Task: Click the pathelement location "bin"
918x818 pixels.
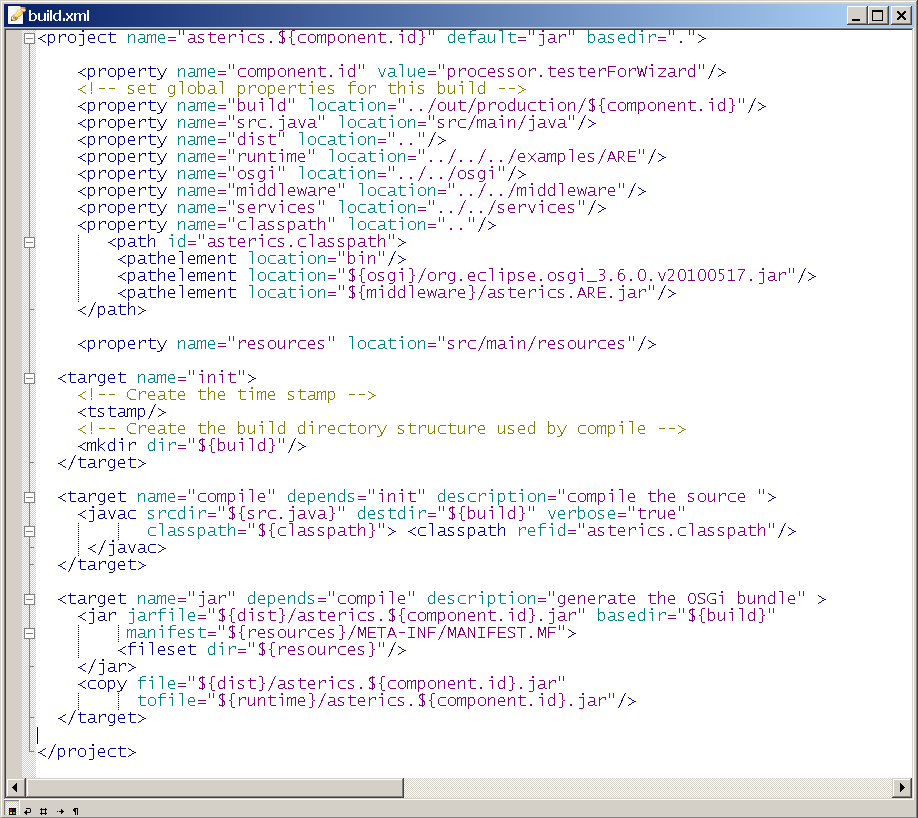Action: (362, 258)
